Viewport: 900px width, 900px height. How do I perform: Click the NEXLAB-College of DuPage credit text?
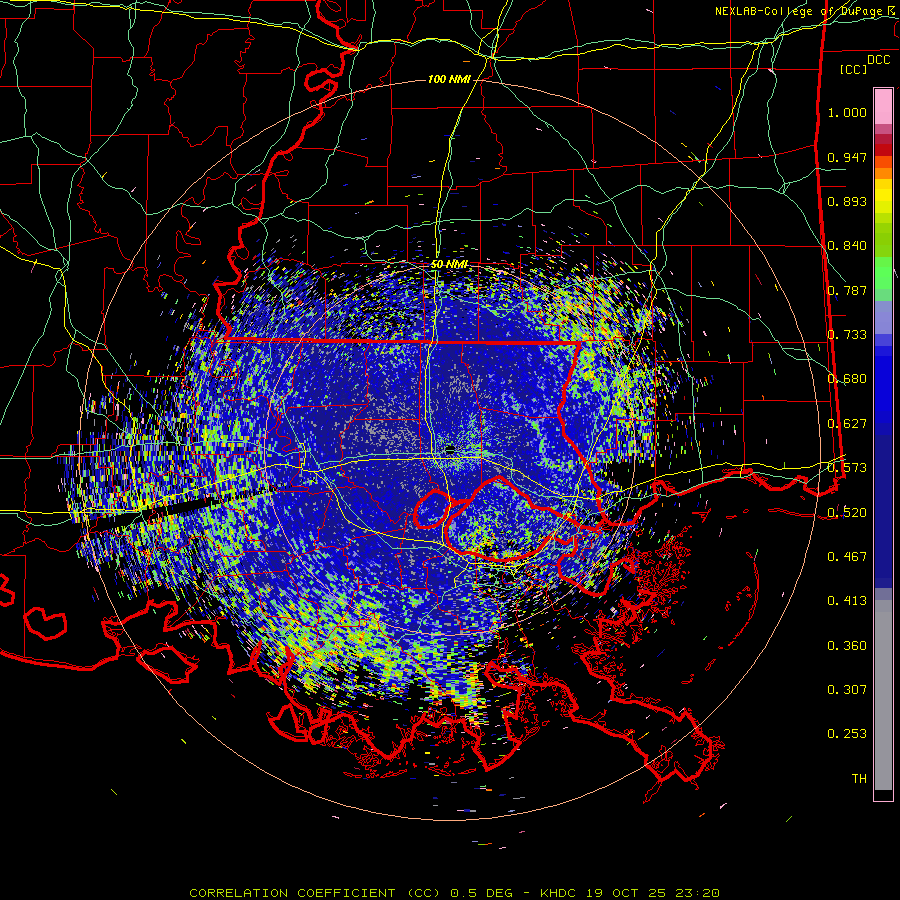pos(806,11)
